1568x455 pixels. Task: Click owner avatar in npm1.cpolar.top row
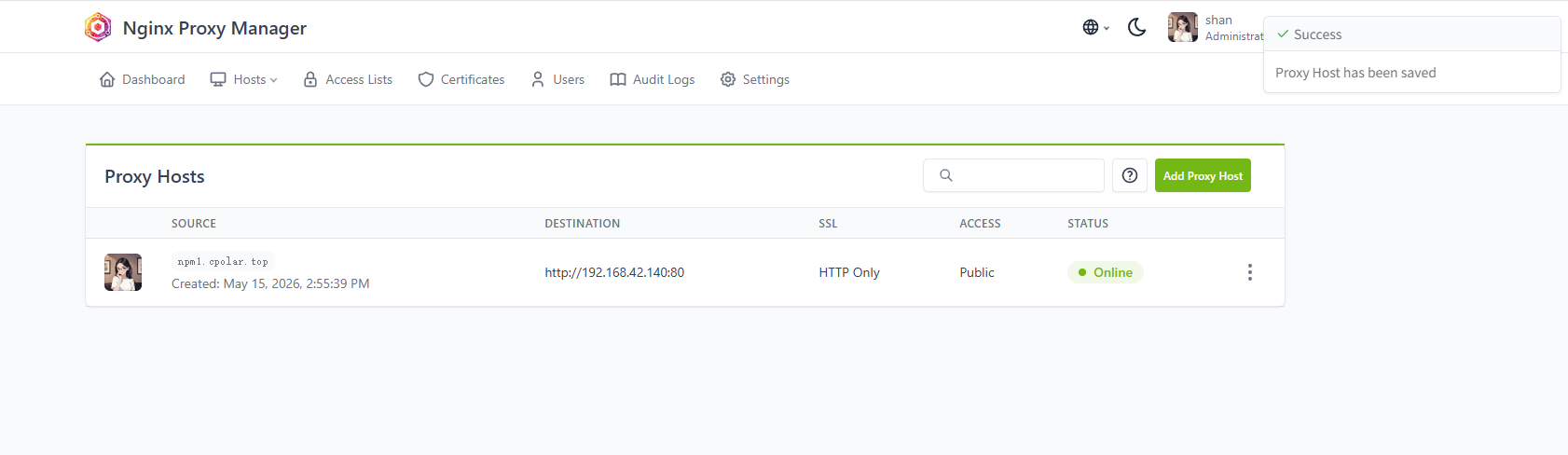click(123, 272)
